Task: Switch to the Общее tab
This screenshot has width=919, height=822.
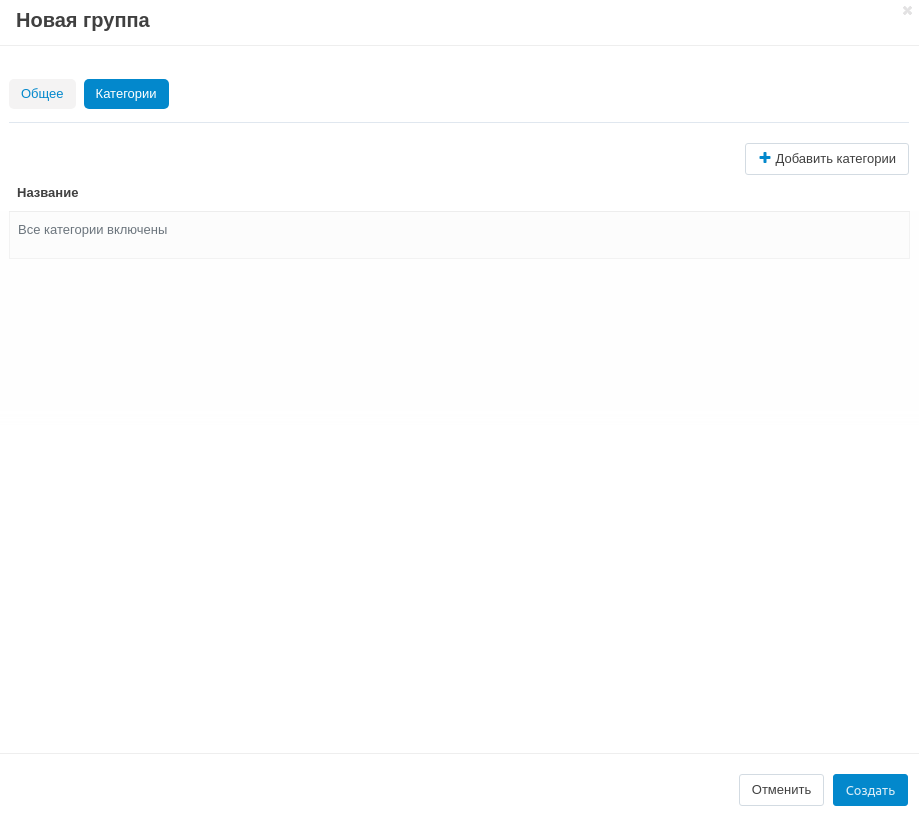Action: point(42,94)
